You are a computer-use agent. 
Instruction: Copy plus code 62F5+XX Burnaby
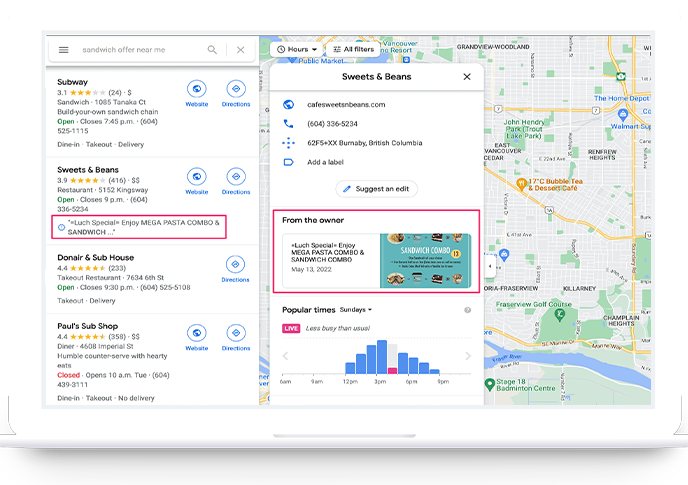click(x=365, y=143)
